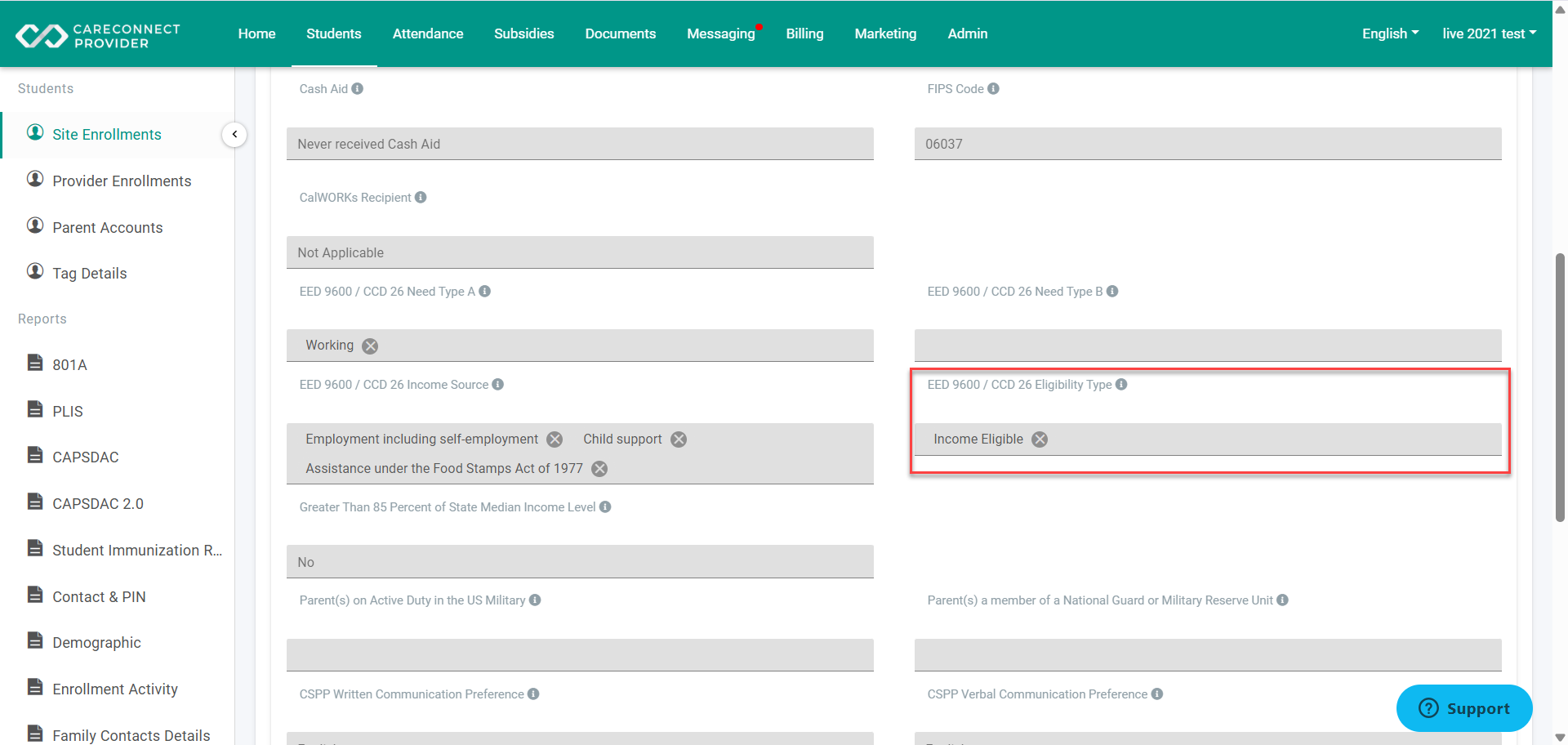
Task: Remove the Working need type tag
Action: pyautogui.click(x=370, y=346)
